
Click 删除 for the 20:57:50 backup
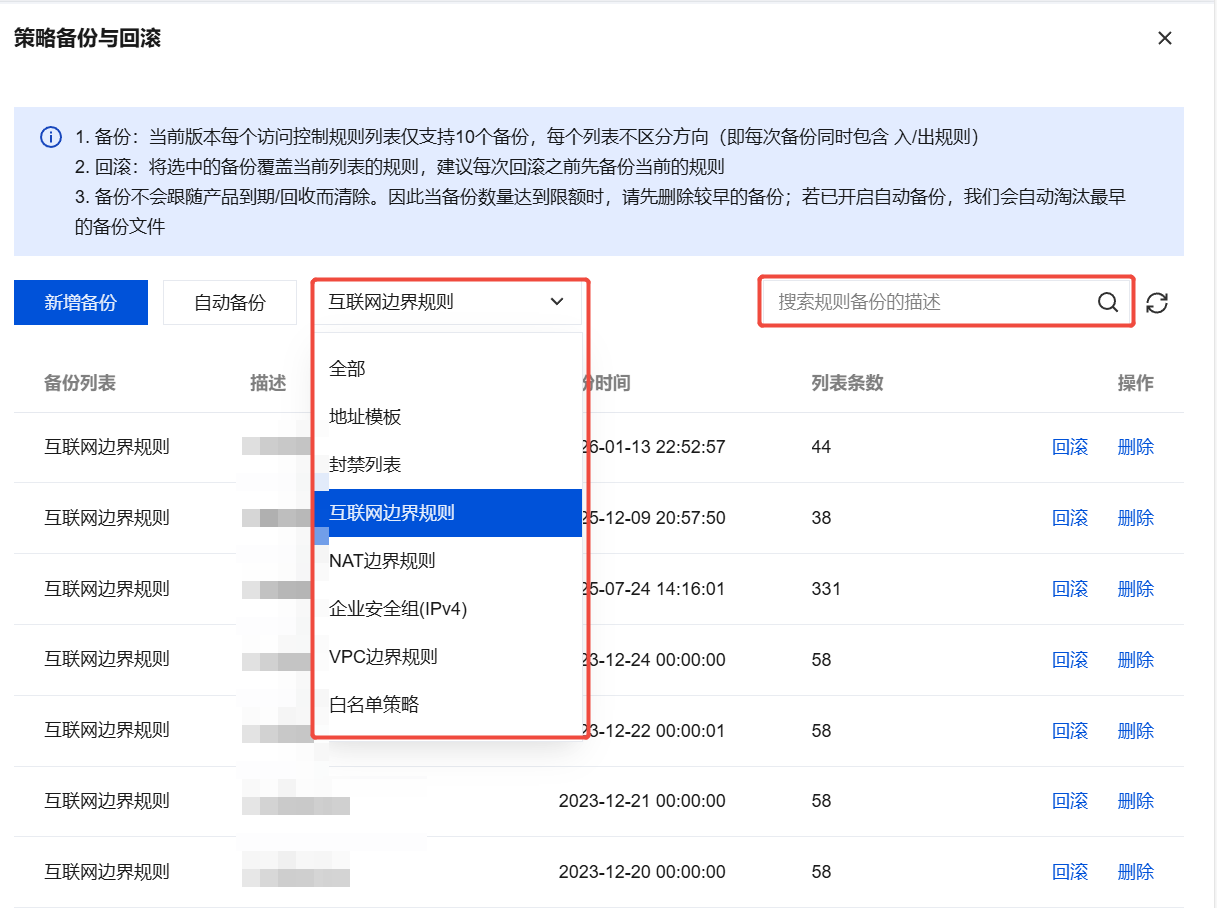pyautogui.click(x=1136, y=518)
